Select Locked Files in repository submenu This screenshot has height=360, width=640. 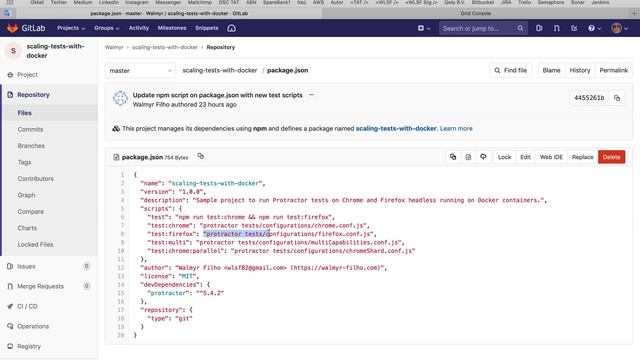pos(36,244)
